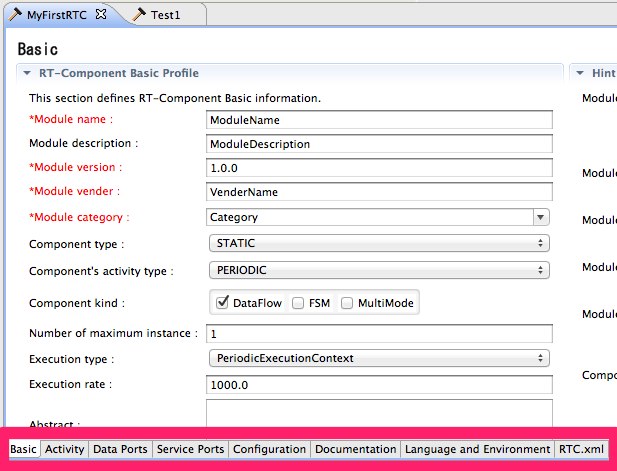This screenshot has width=617, height=471.
Task: Open the Component type STATIC dropdown
Action: click(x=379, y=243)
